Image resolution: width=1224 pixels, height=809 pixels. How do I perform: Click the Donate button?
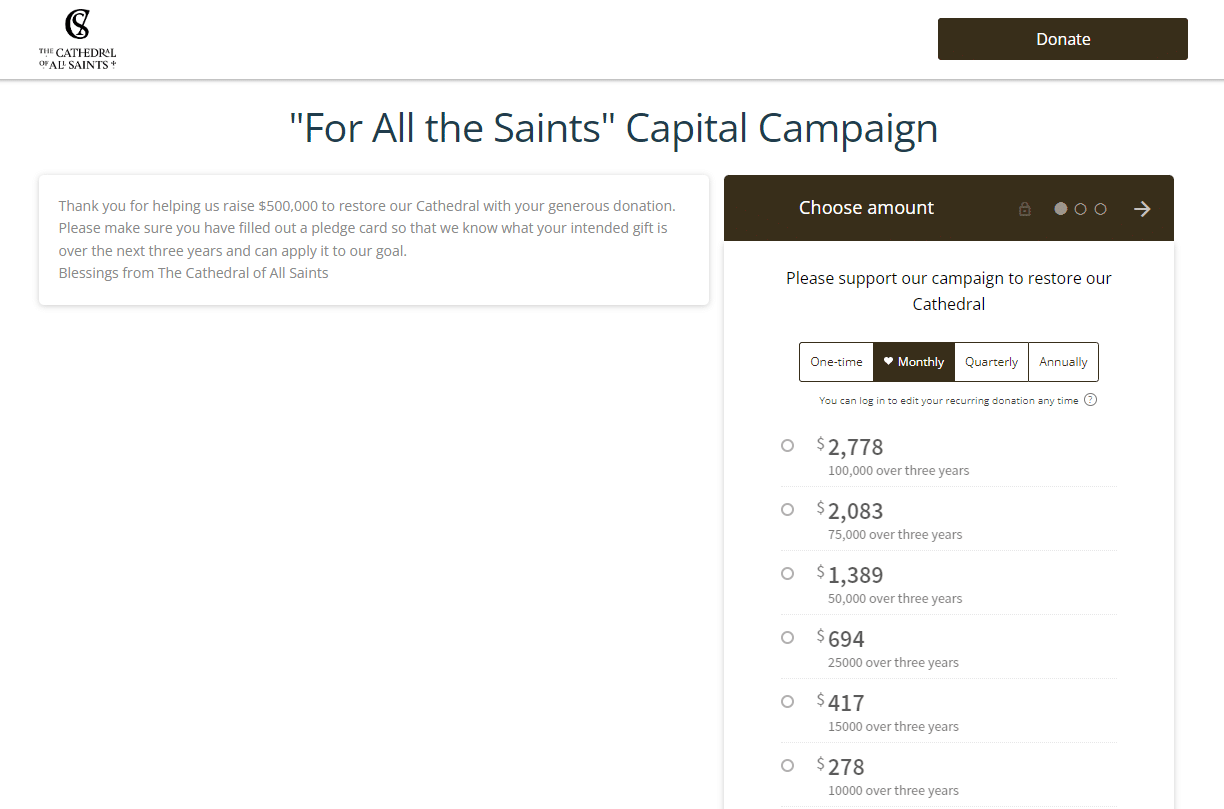[x=1062, y=38]
